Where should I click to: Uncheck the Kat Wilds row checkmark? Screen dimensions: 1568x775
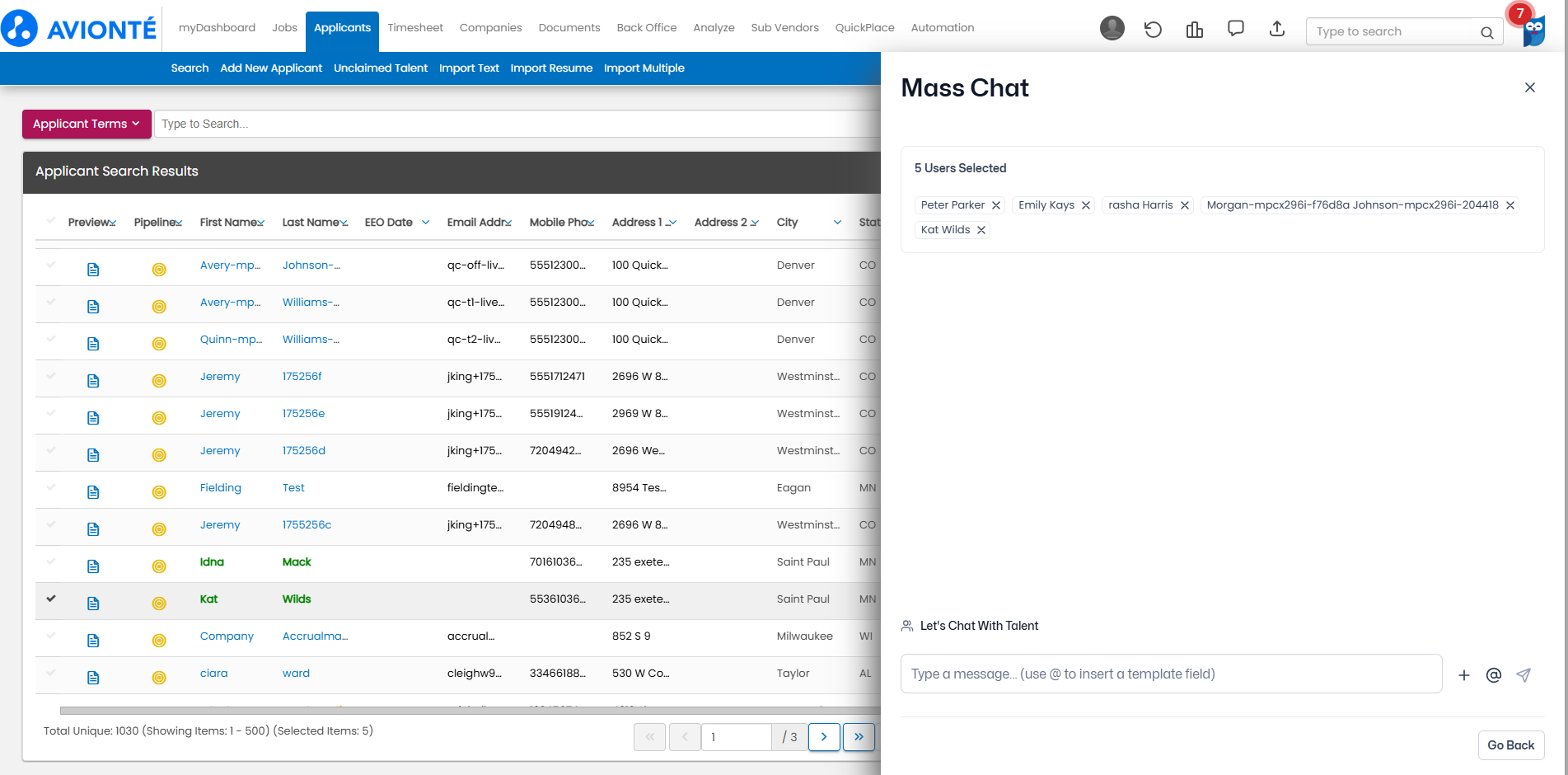pyautogui.click(x=51, y=599)
